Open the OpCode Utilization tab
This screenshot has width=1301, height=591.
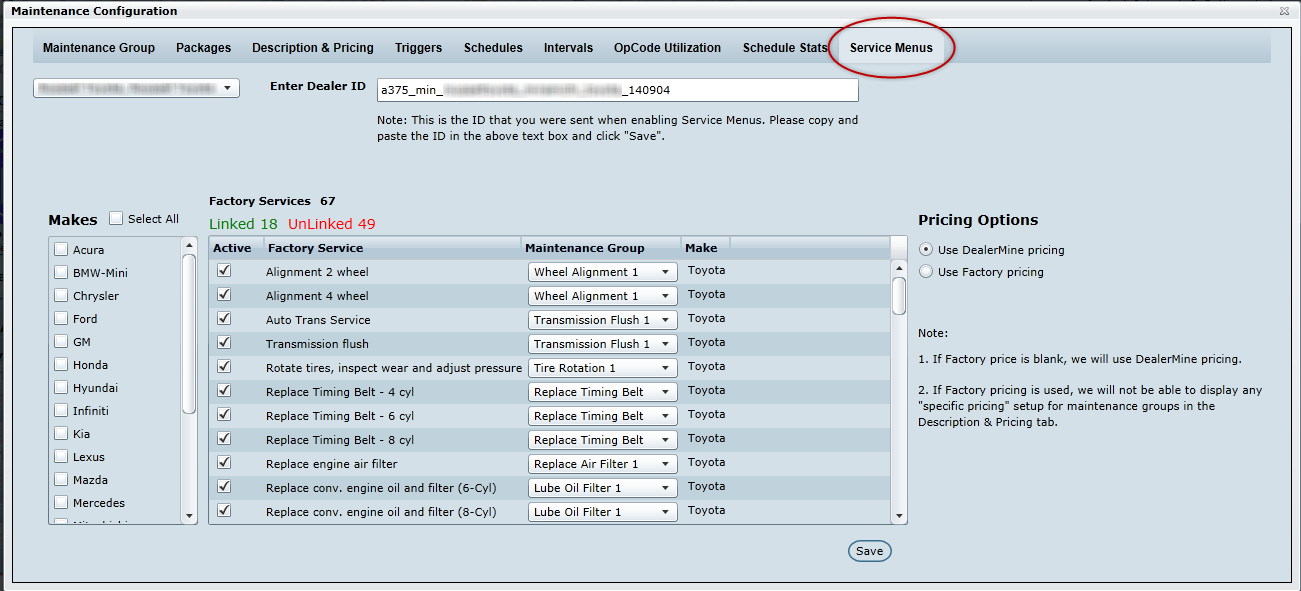pyautogui.click(x=667, y=48)
